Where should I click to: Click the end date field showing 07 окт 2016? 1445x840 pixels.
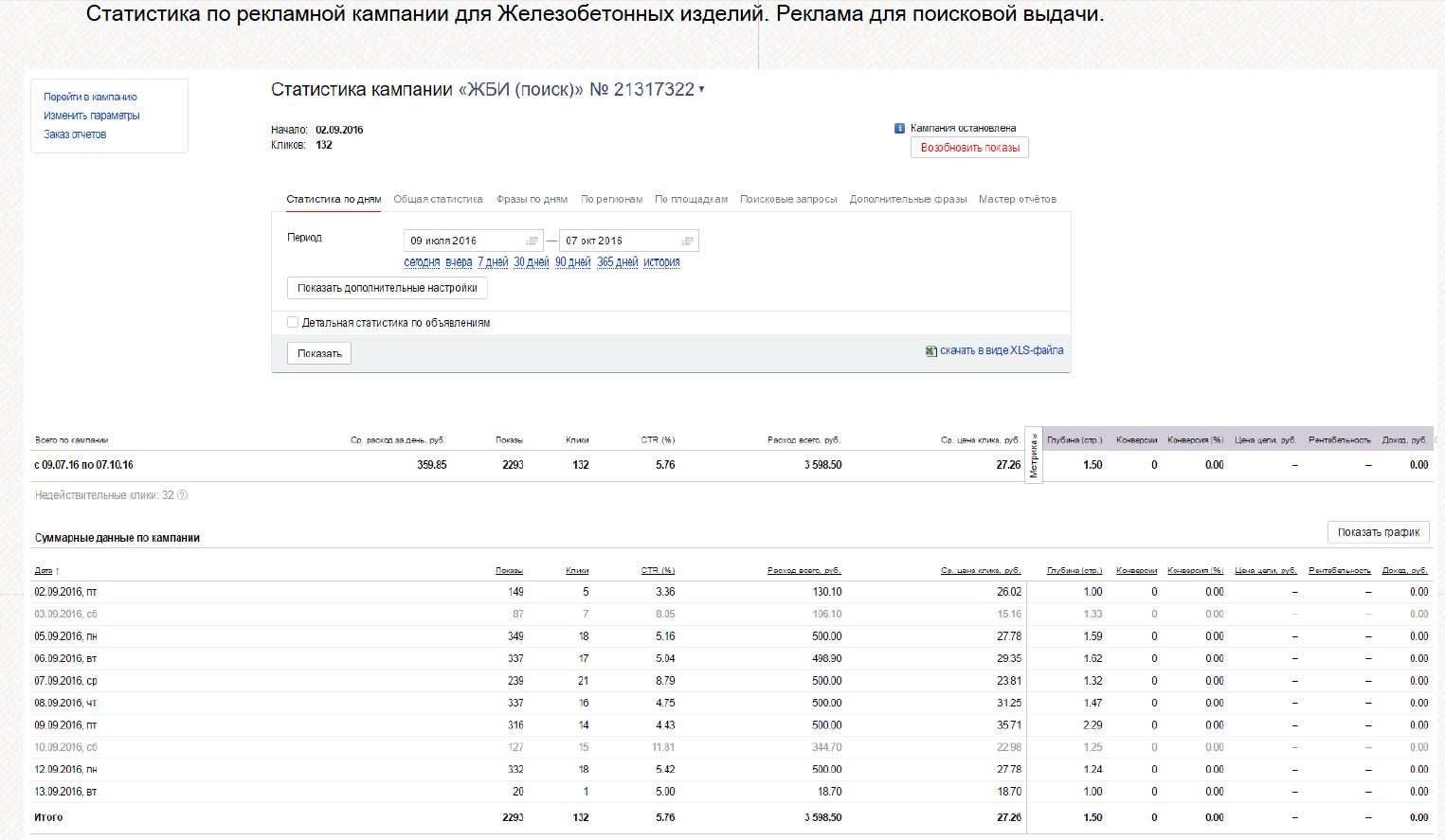coord(629,241)
